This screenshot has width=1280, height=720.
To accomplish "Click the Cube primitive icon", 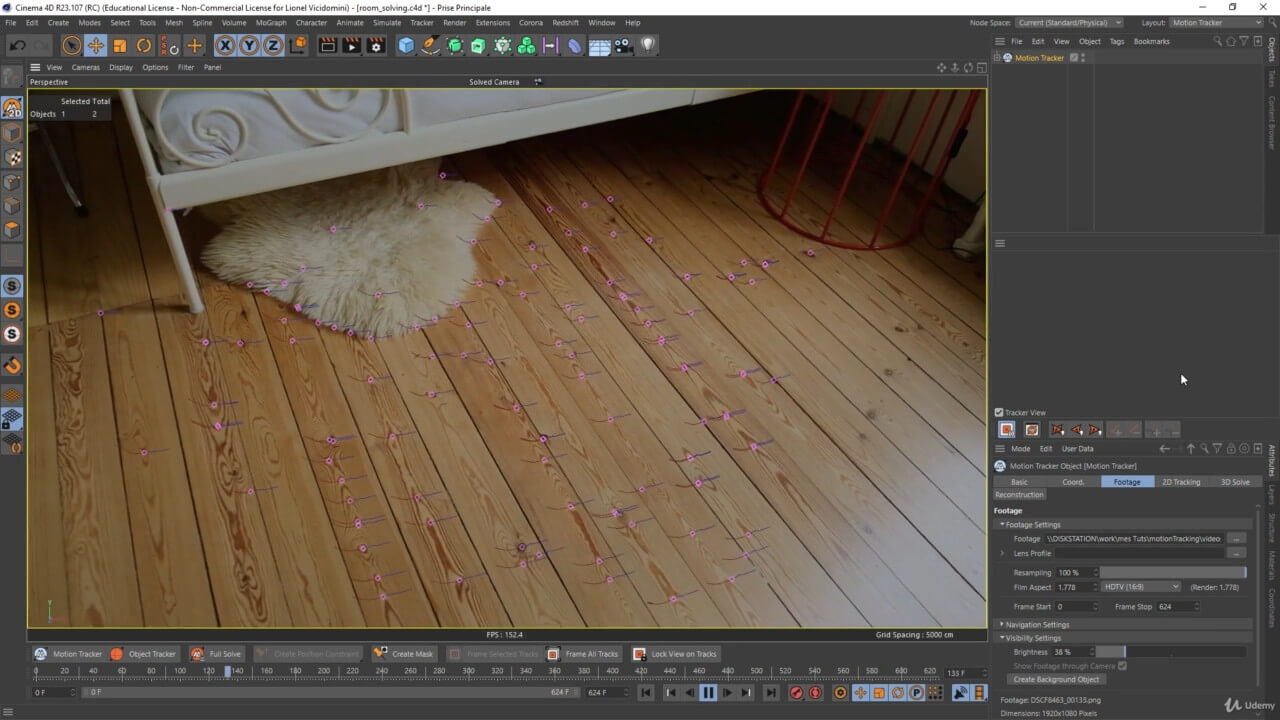I will pos(406,45).
